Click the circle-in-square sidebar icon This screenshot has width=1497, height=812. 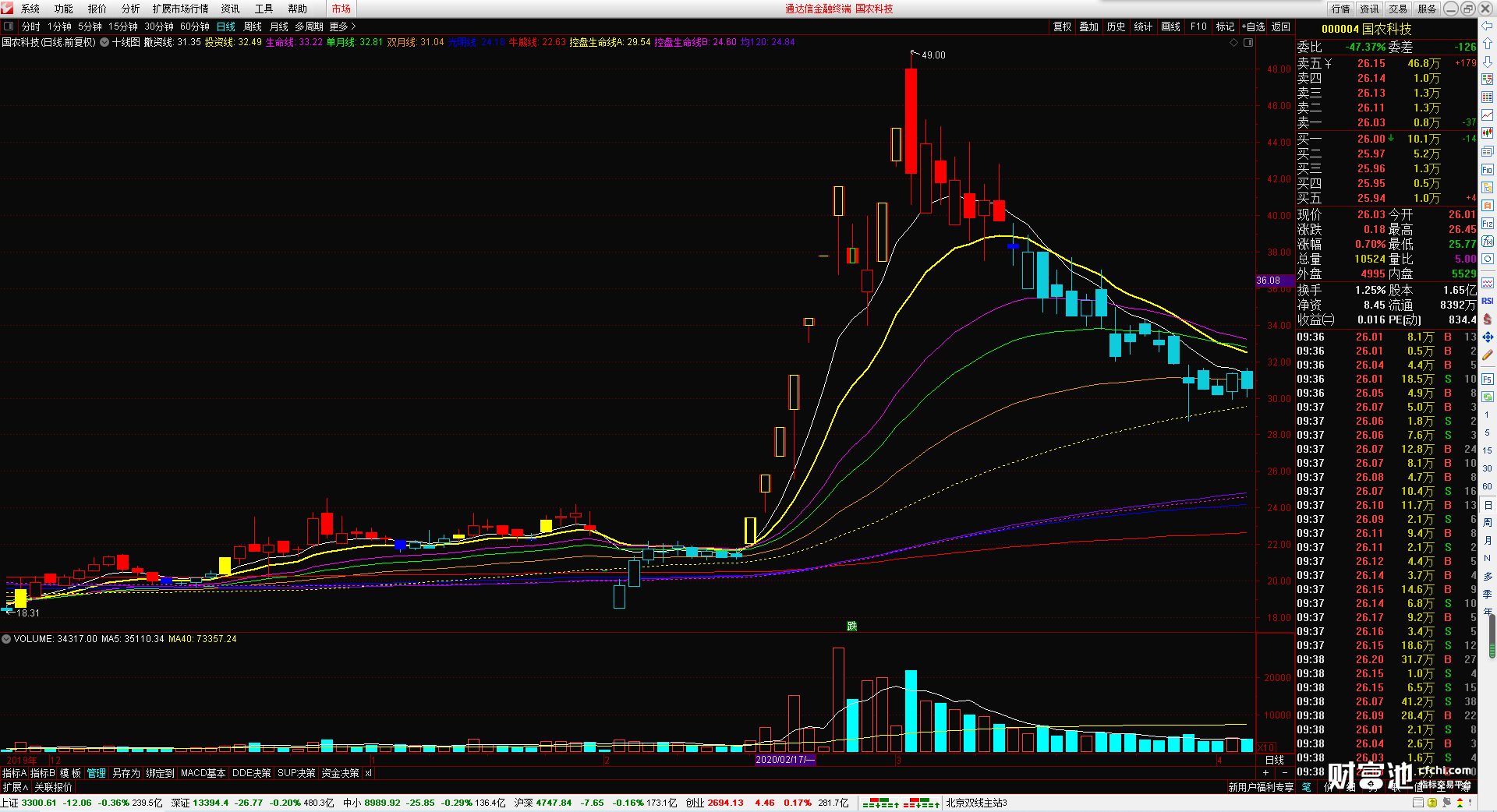pyautogui.click(x=1488, y=259)
